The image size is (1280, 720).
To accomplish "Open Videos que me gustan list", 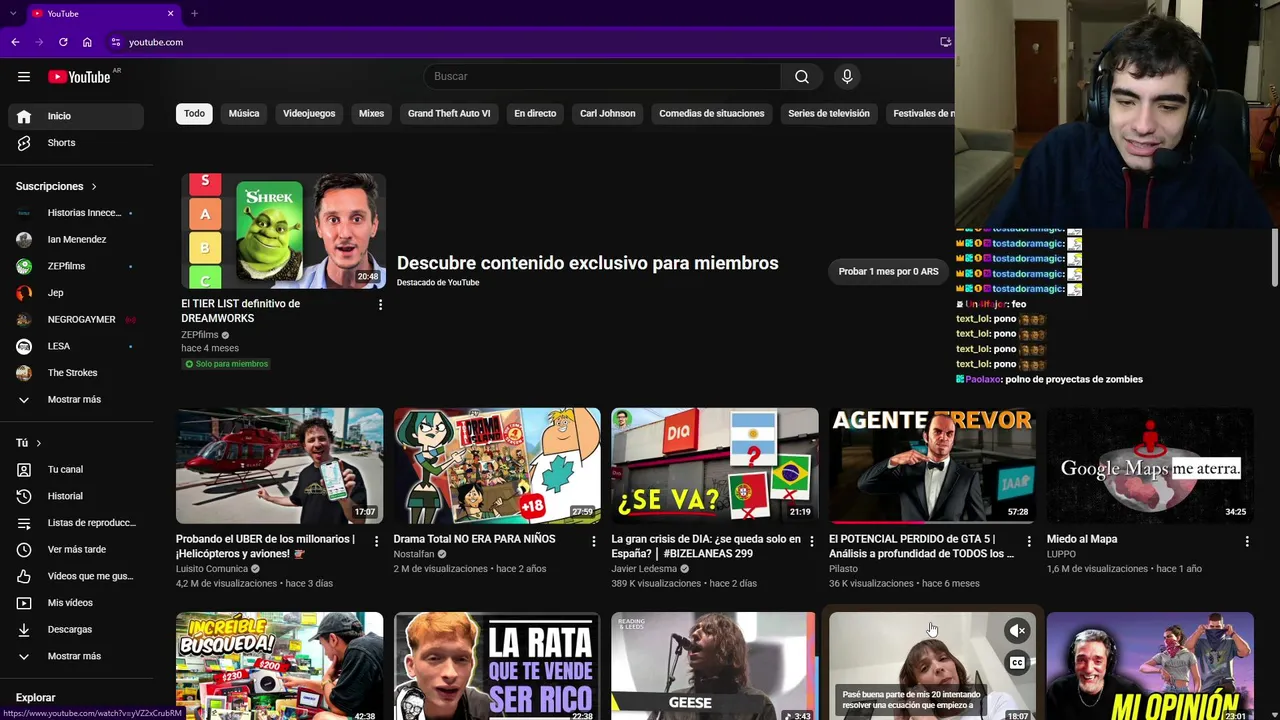I will (76, 576).
